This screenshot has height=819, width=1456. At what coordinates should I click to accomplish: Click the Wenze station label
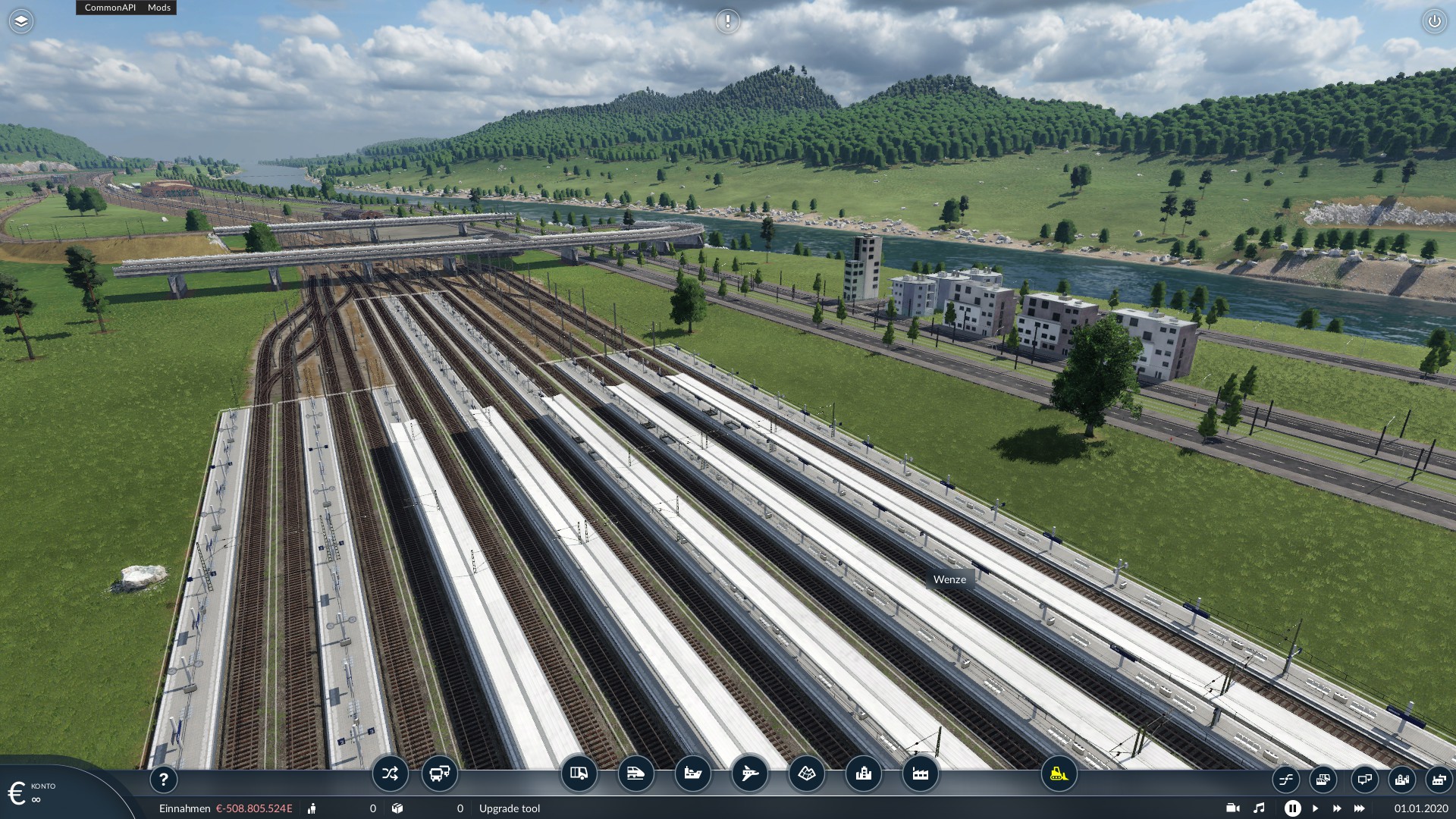click(949, 579)
